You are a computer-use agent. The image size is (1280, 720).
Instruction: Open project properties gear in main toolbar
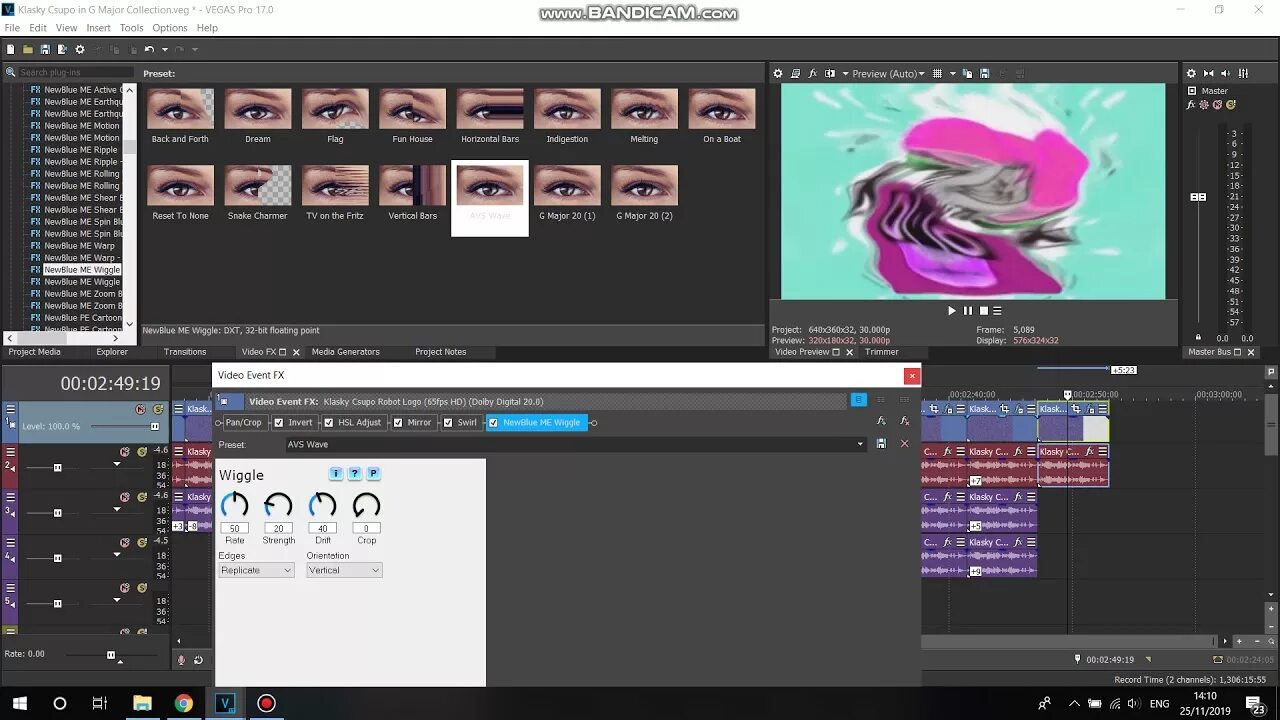pos(80,49)
